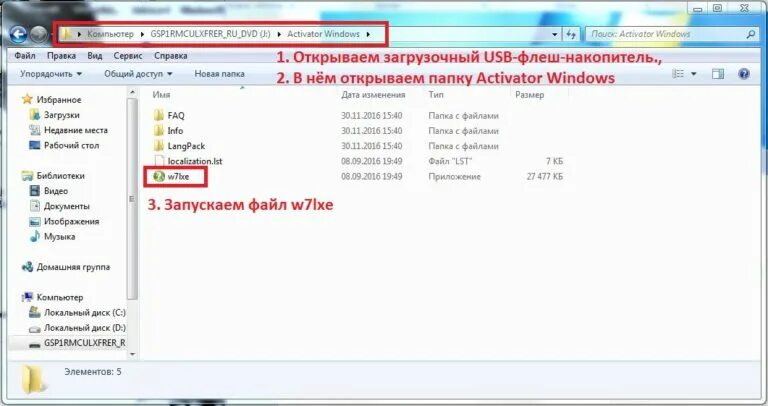Image resolution: width=768 pixels, height=406 pixels.
Task: Open the Изображения library
Action: (x=64, y=221)
